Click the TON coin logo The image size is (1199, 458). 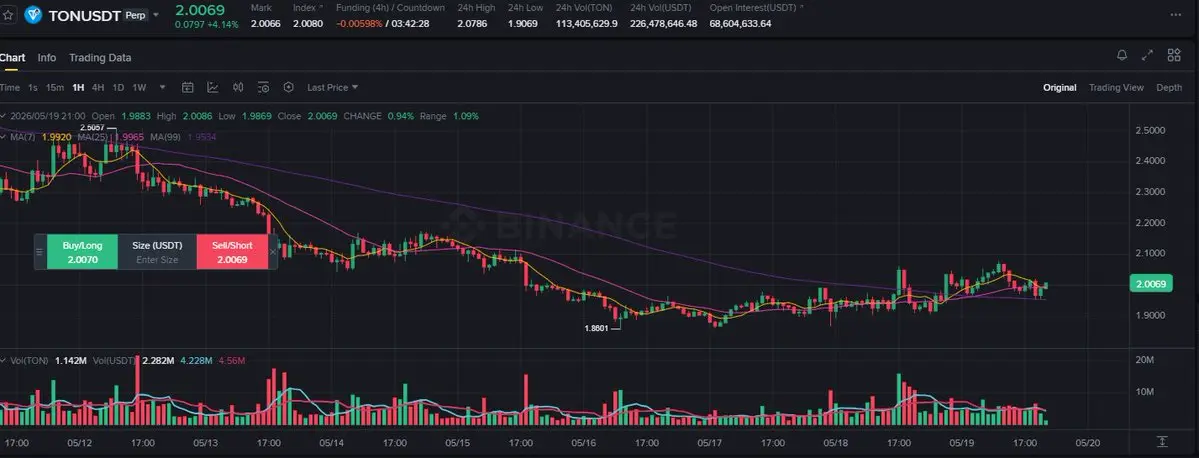click(33, 15)
